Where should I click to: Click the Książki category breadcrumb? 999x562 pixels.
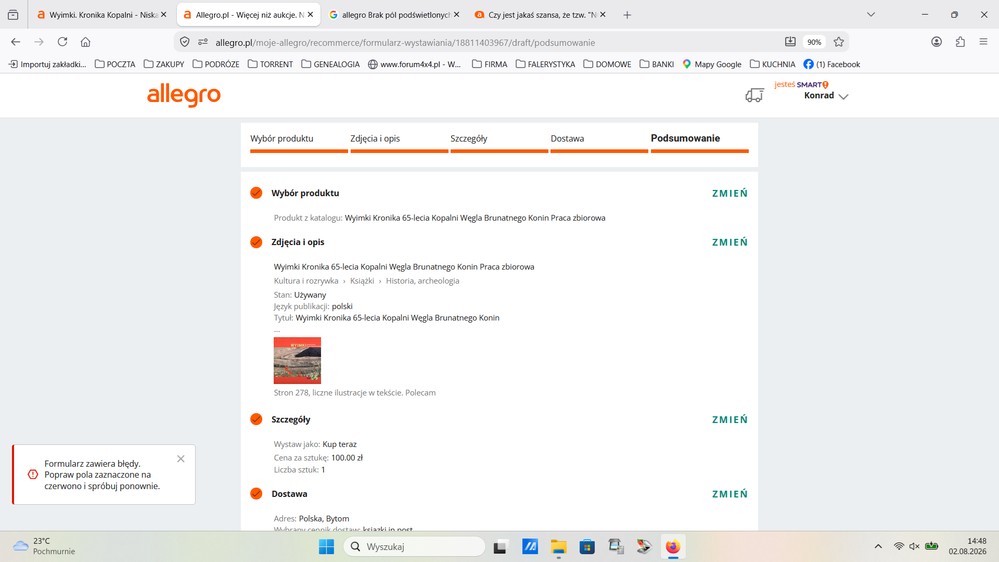pyautogui.click(x=362, y=281)
